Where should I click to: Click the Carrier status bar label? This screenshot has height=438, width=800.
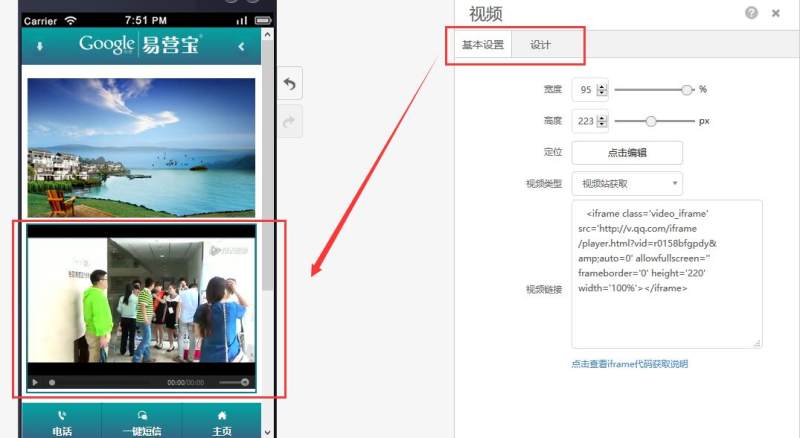pyautogui.click(x=40, y=21)
